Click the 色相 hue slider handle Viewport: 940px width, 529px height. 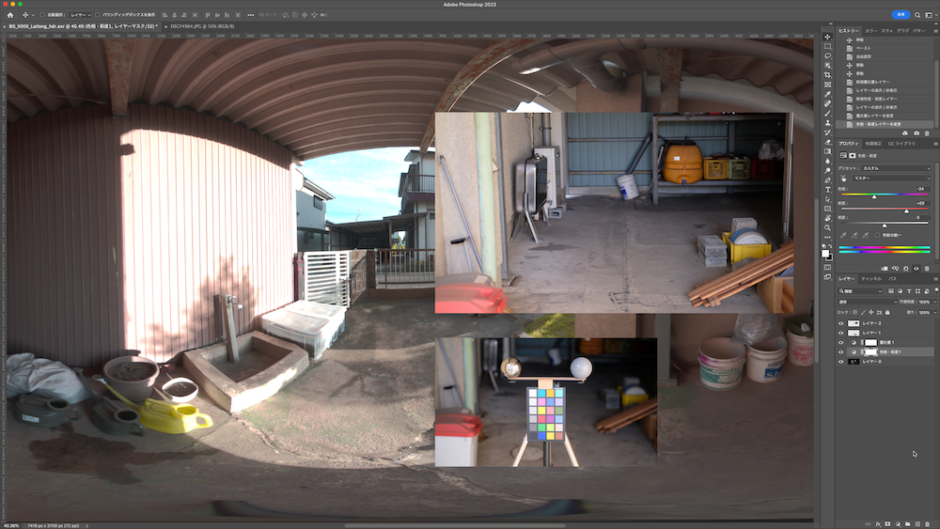point(874,196)
